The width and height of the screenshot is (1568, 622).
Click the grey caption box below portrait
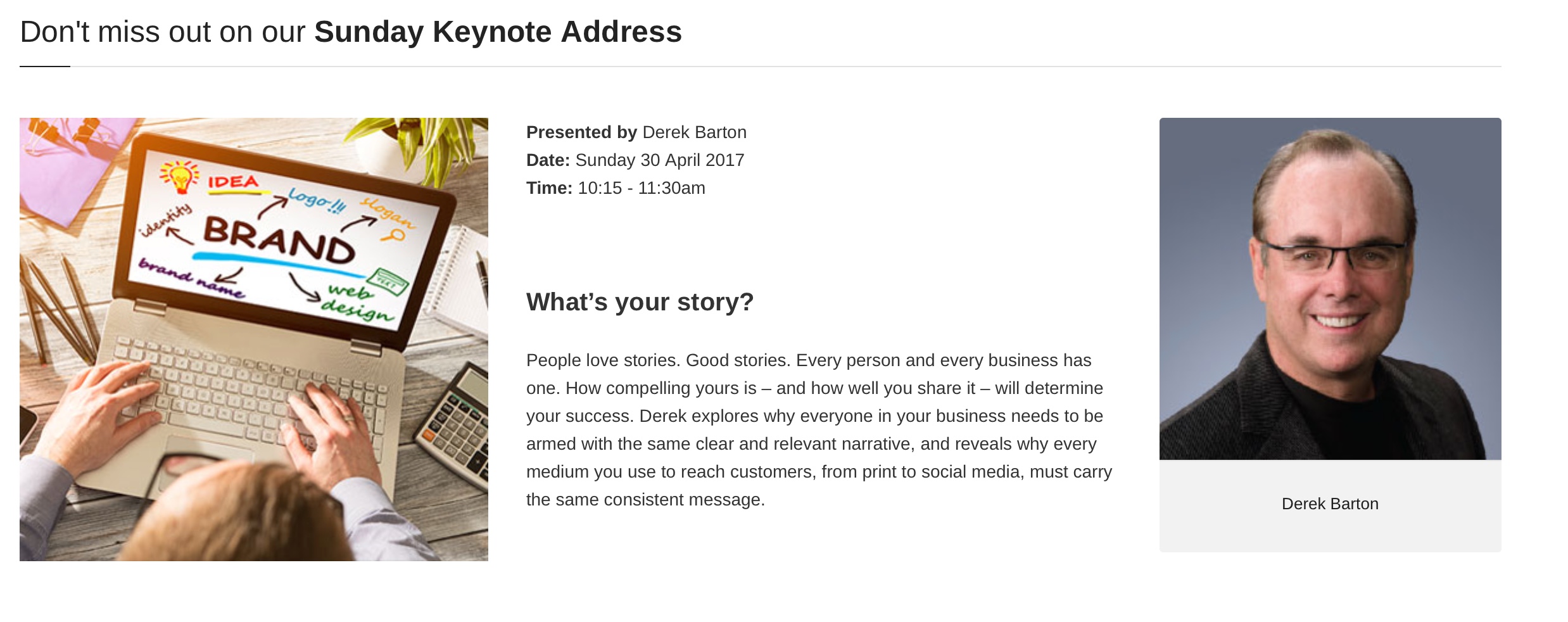coord(1330,505)
